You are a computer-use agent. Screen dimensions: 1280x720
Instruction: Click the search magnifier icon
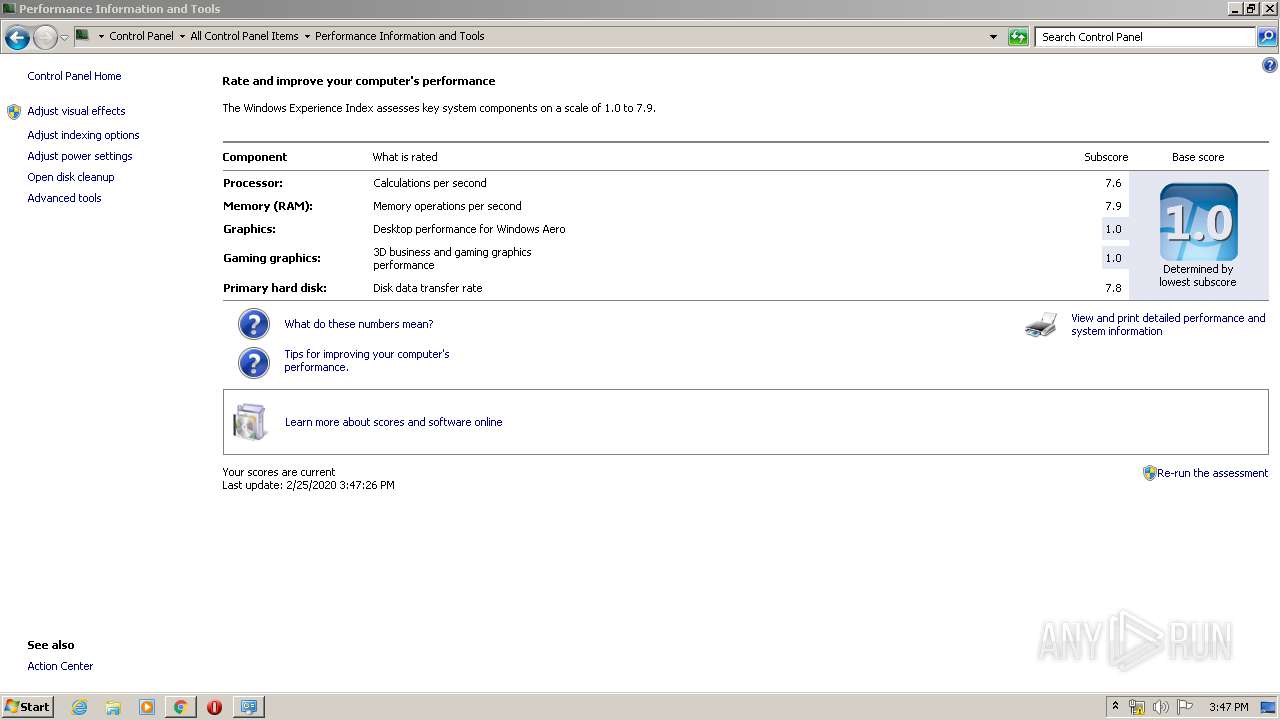point(1267,37)
